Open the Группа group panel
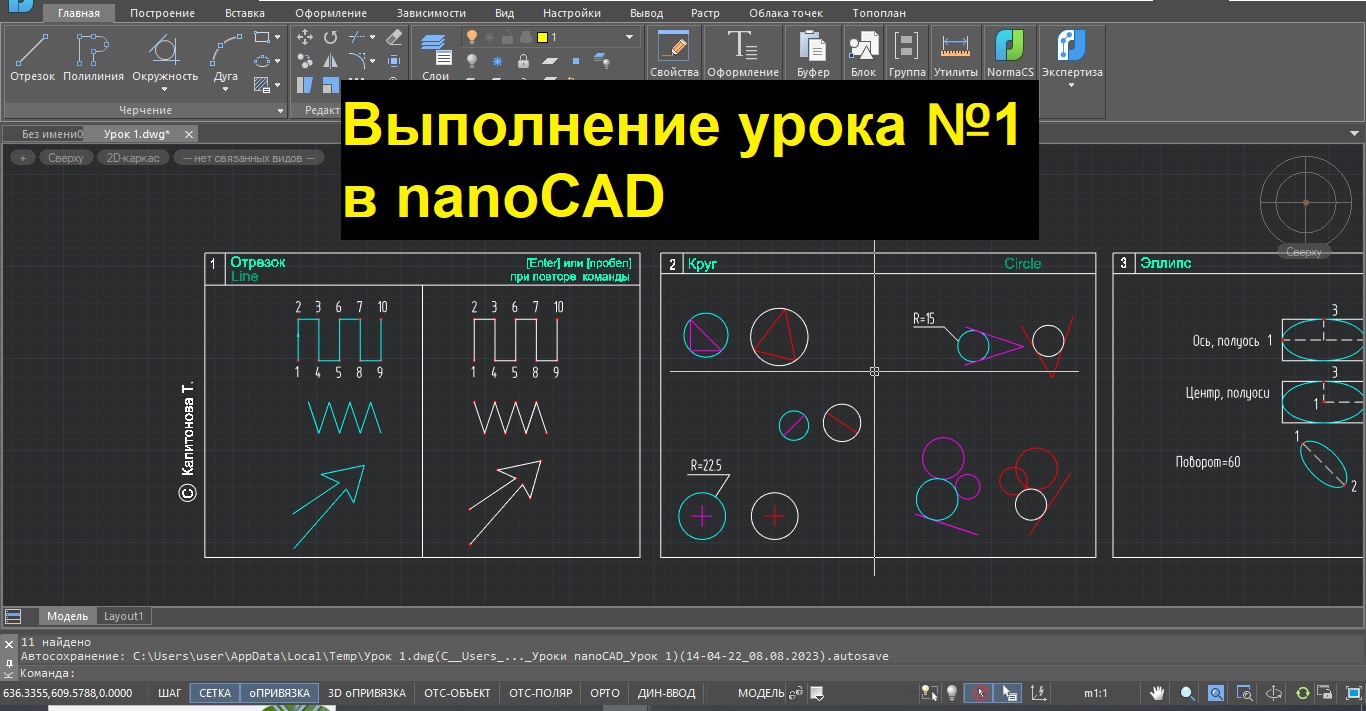This screenshot has height=711, width=1366. [907, 54]
